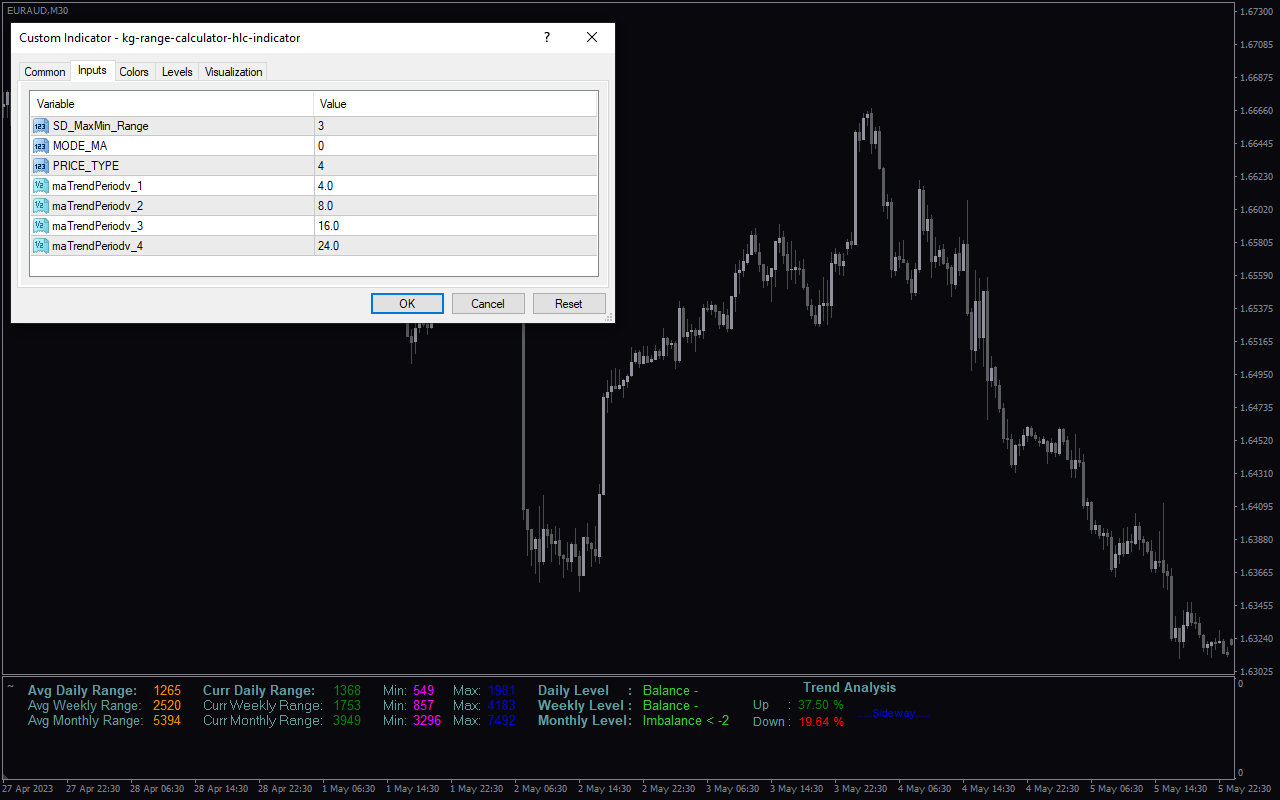The height and width of the screenshot is (800, 1280).
Task: Click the monthly Min value 3296
Action: coord(427,721)
